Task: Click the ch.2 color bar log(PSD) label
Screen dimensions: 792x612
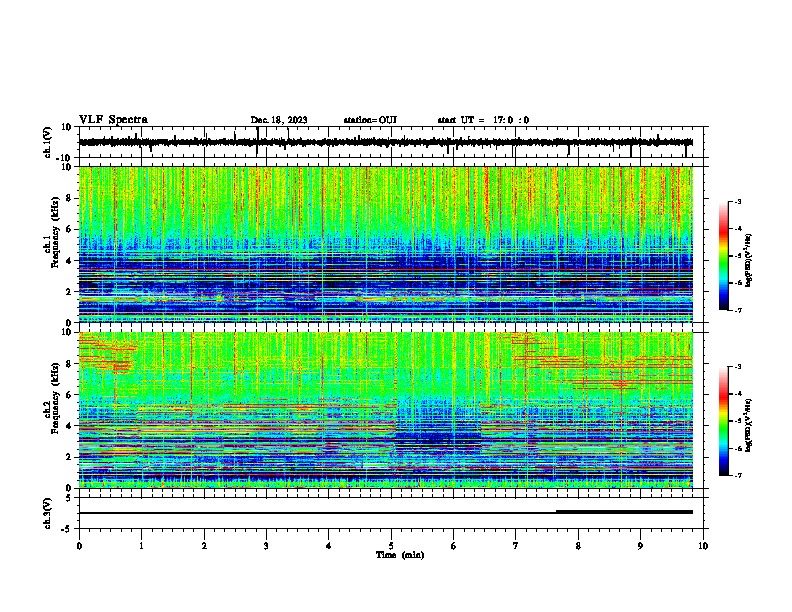Action: (x=749, y=425)
